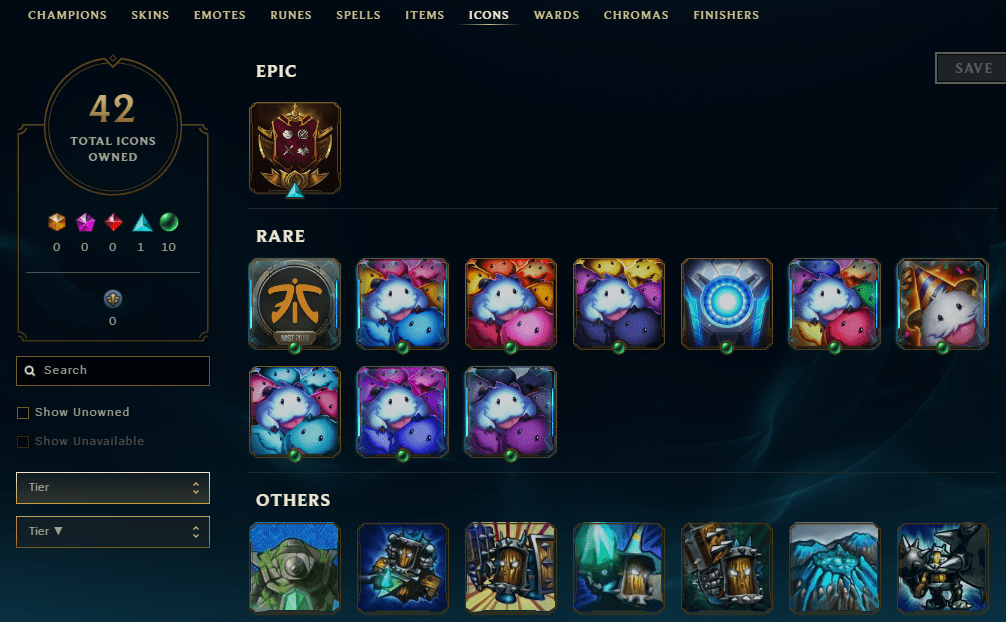Select the green stone golem icon

pos(294,567)
